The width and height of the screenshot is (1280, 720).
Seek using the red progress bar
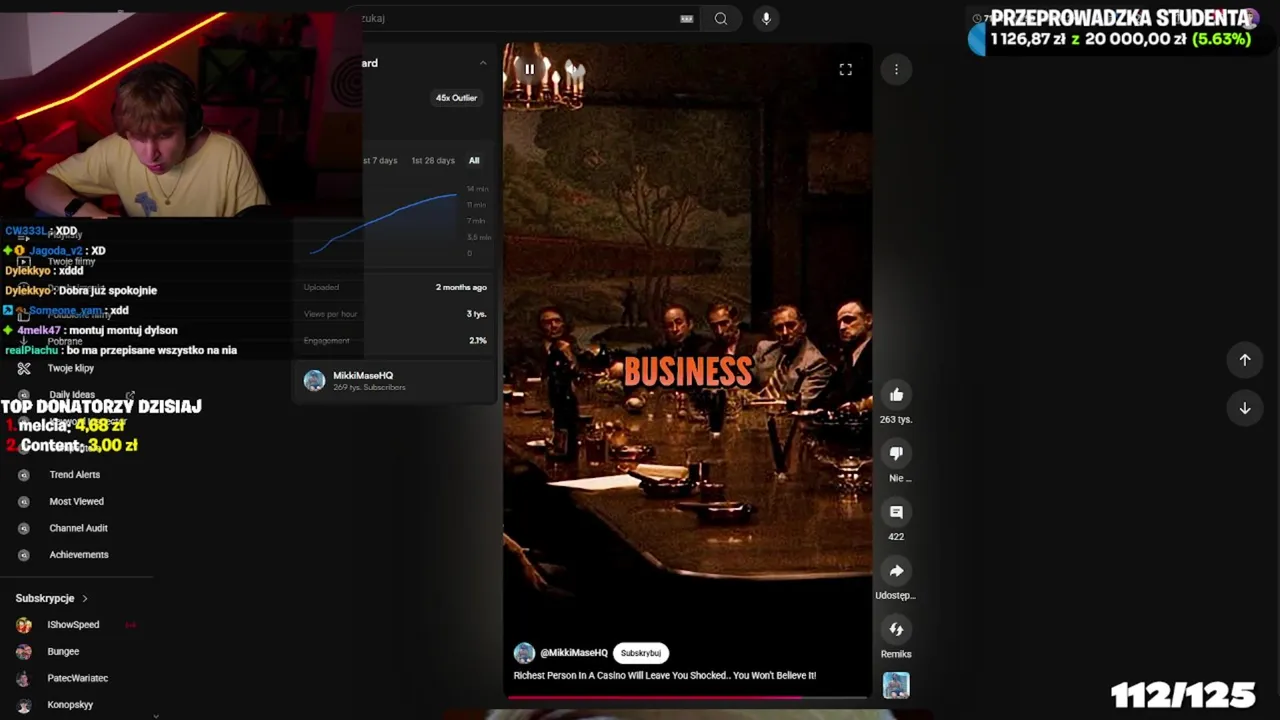tap(688, 697)
